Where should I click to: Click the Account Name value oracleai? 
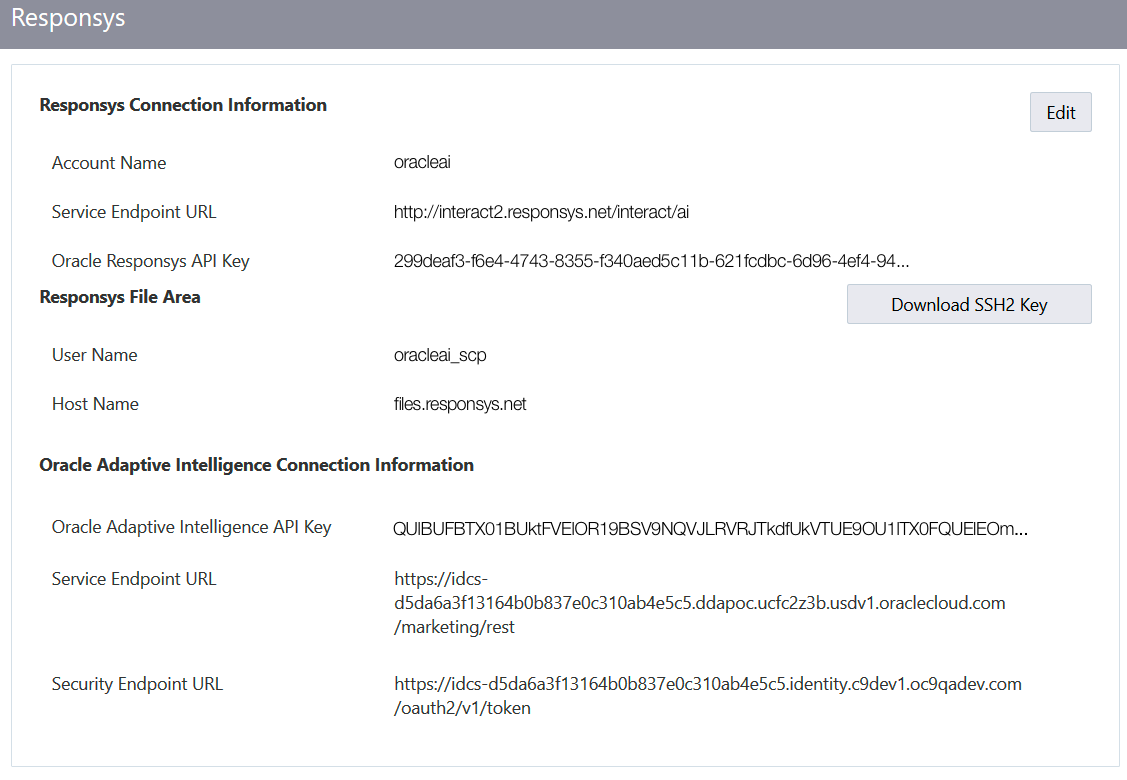422,162
